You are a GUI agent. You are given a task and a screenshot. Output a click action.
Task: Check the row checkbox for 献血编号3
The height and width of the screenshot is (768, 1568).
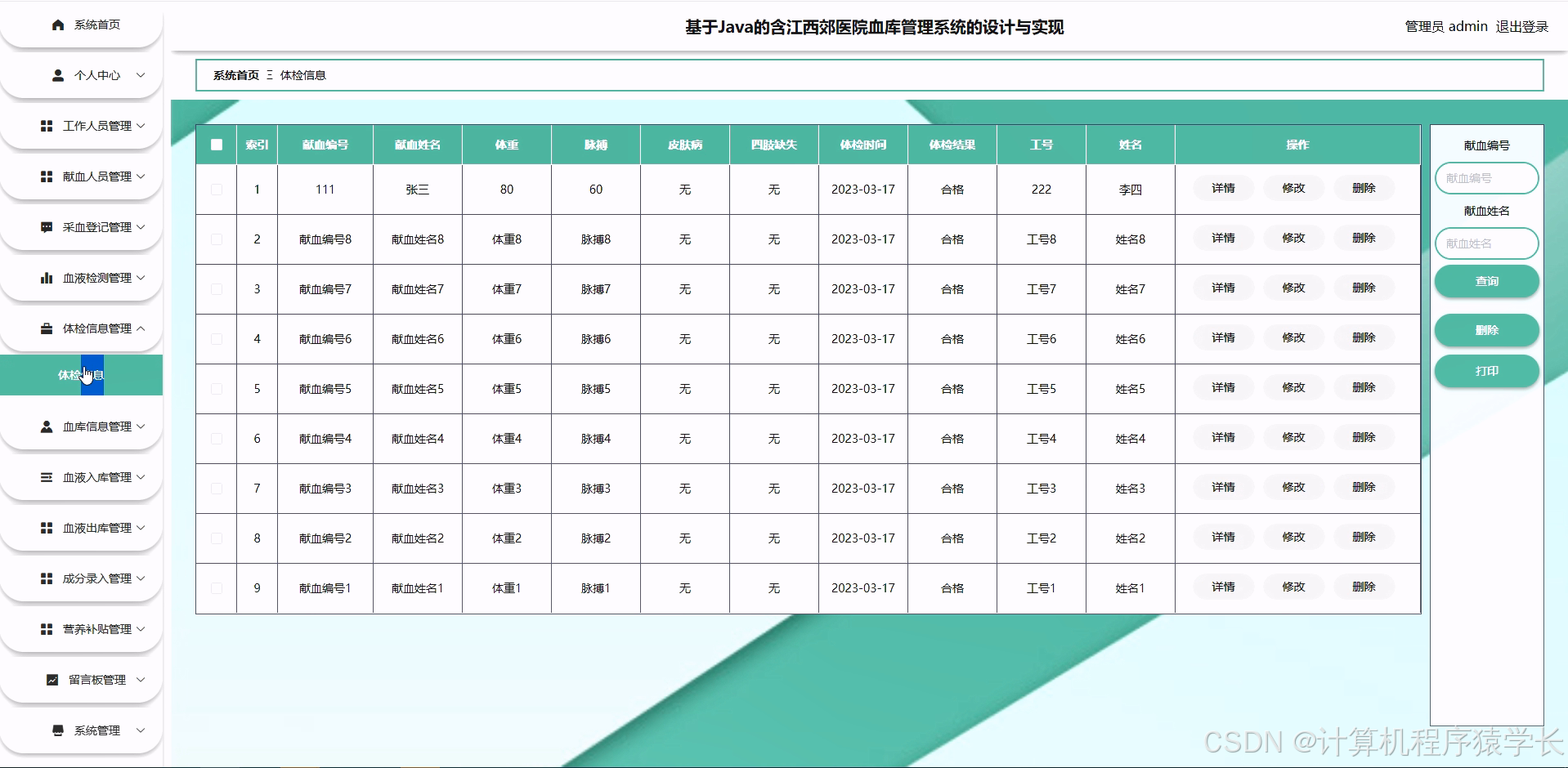pos(217,489)
